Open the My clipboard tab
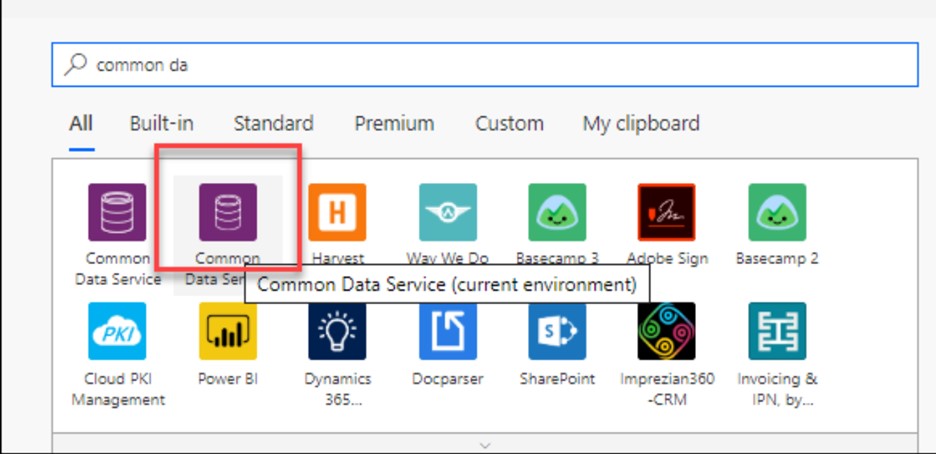The image size is (936, 454). pyautogui.click(x=641, y=124)
